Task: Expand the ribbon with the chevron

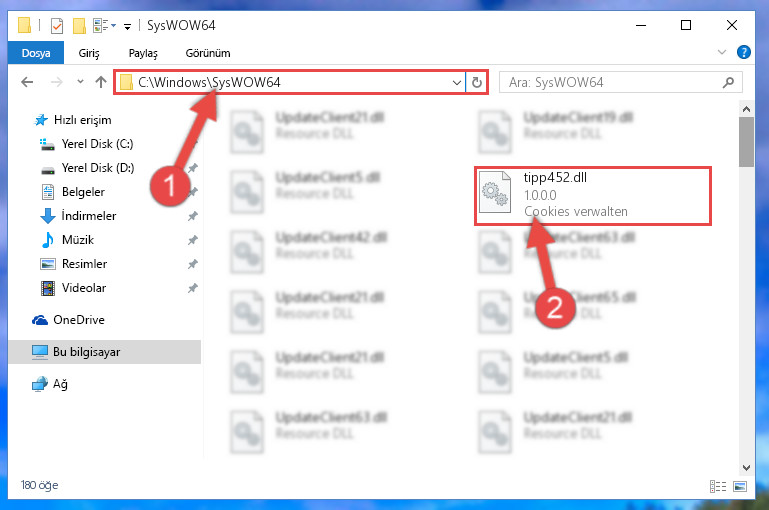Action: [721, 52]
